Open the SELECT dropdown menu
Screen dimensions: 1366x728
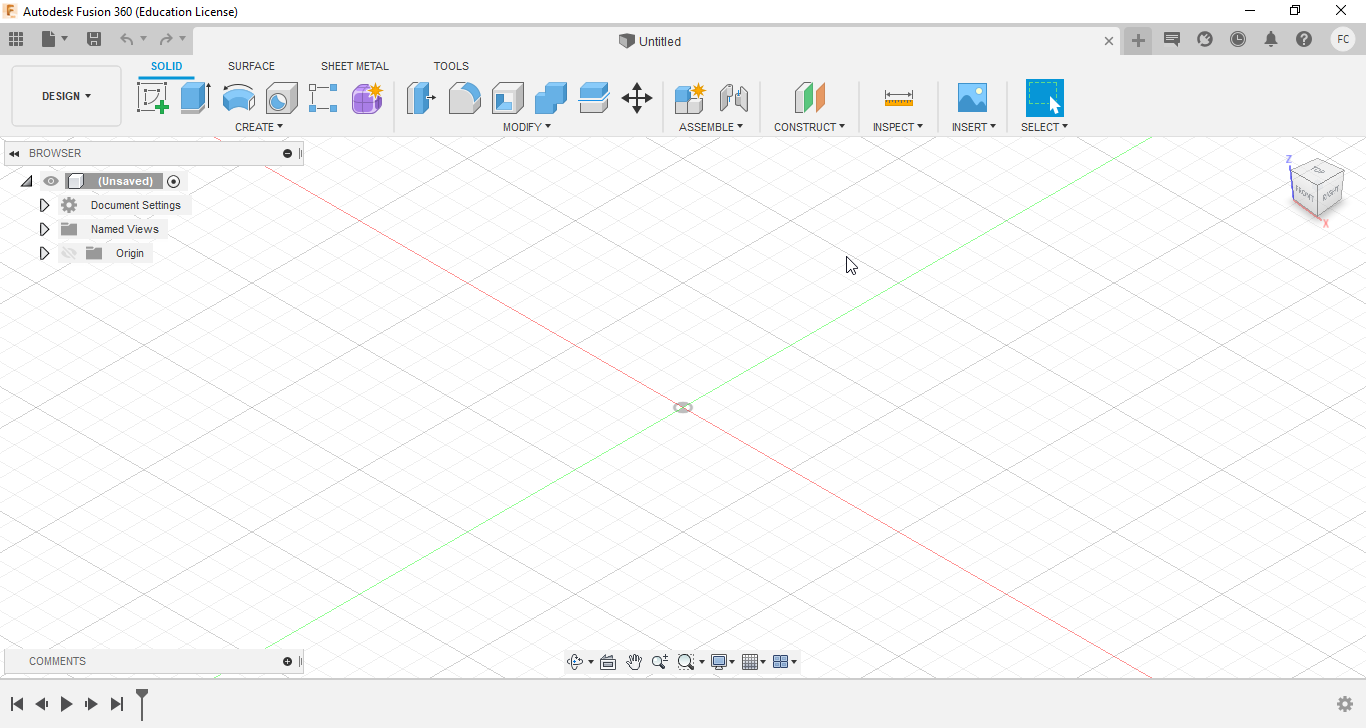1045,127
